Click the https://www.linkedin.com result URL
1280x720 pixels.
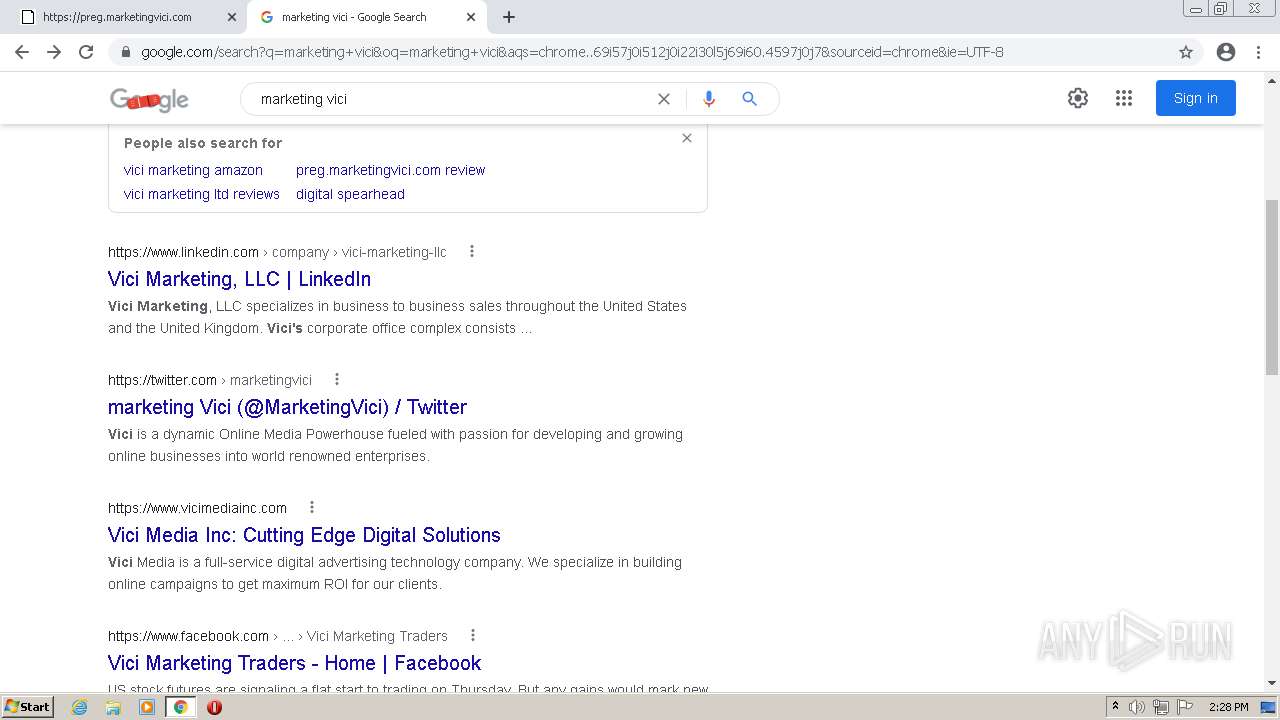tap(183, 252)
